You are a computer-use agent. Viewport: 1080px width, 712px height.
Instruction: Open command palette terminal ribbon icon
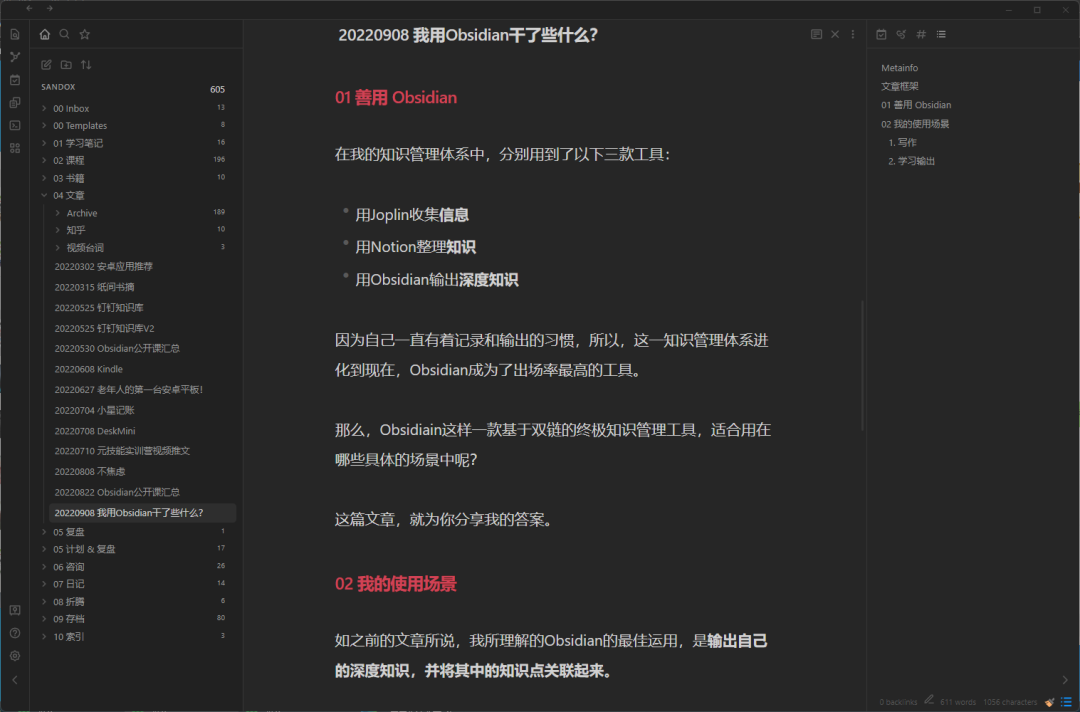(14, 125)
